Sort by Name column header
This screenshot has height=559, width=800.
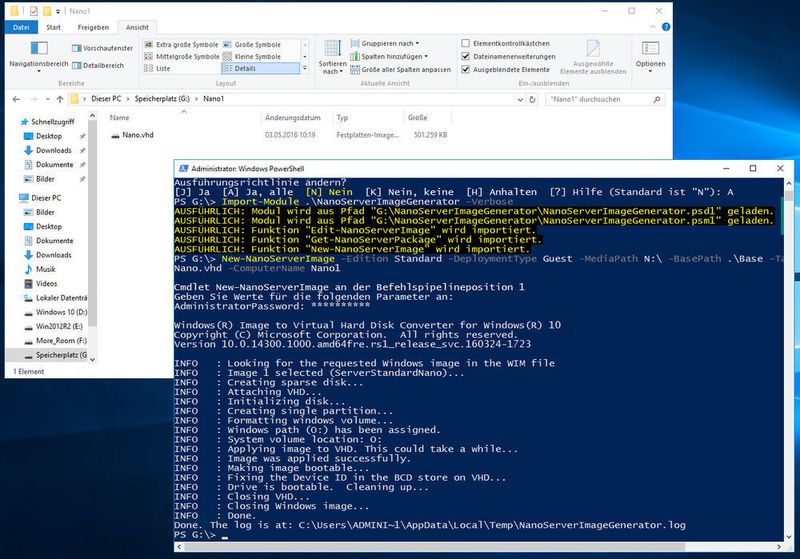click(119, 117)
